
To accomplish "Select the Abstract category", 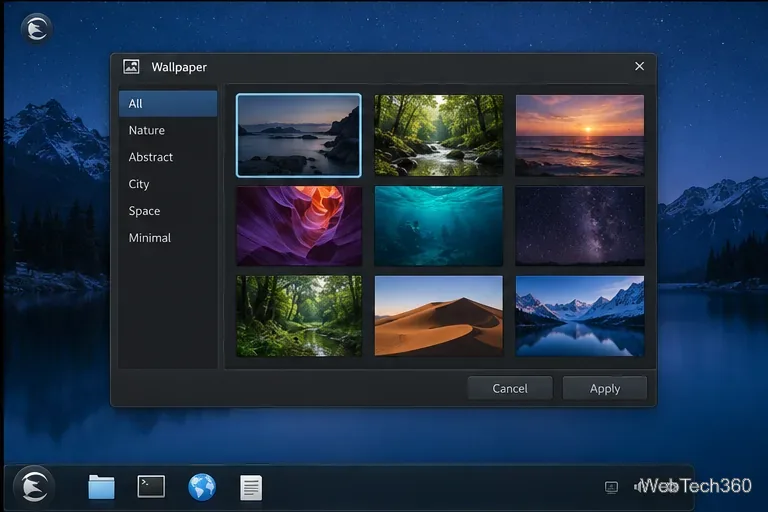I will (168, 157).
